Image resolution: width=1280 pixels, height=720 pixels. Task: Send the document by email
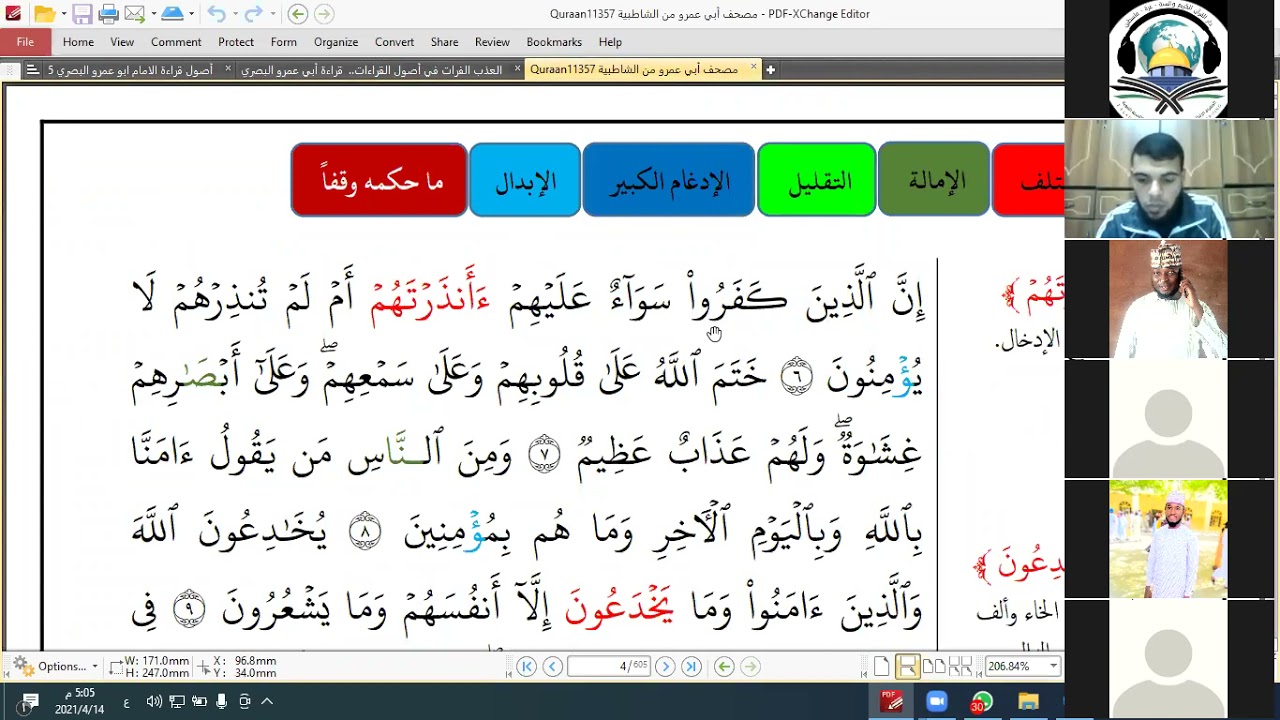pyautogui.click(x=133, y=14)
